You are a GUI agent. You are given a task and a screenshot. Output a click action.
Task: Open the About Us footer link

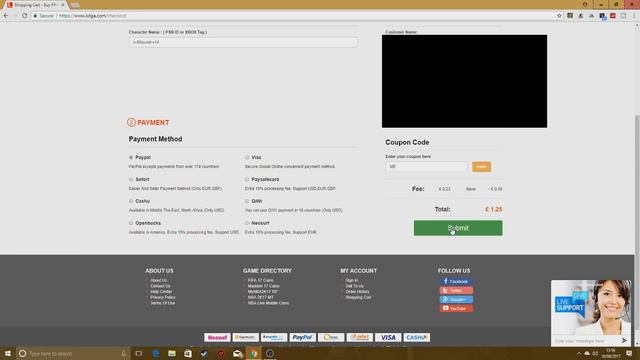(158, 280)
